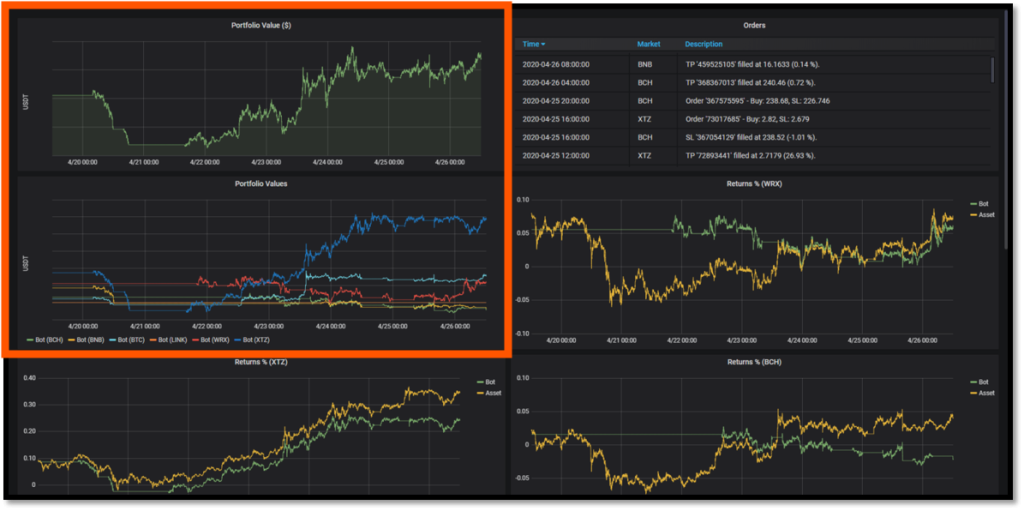
Task: Open Returns % (WRX) panel menu
Action: pos(754,184)
